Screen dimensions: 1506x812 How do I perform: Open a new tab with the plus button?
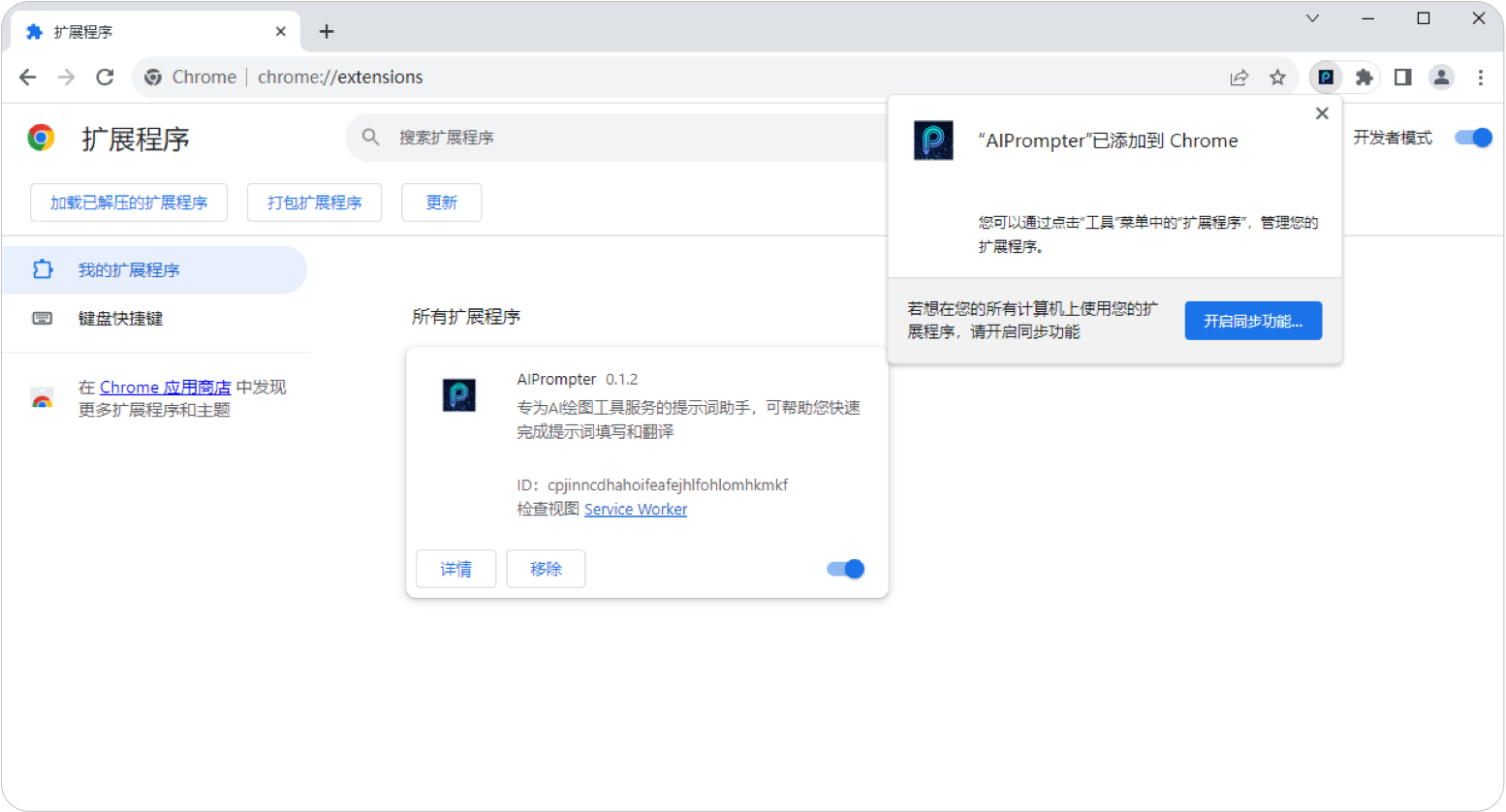click(x=327, y=32)
